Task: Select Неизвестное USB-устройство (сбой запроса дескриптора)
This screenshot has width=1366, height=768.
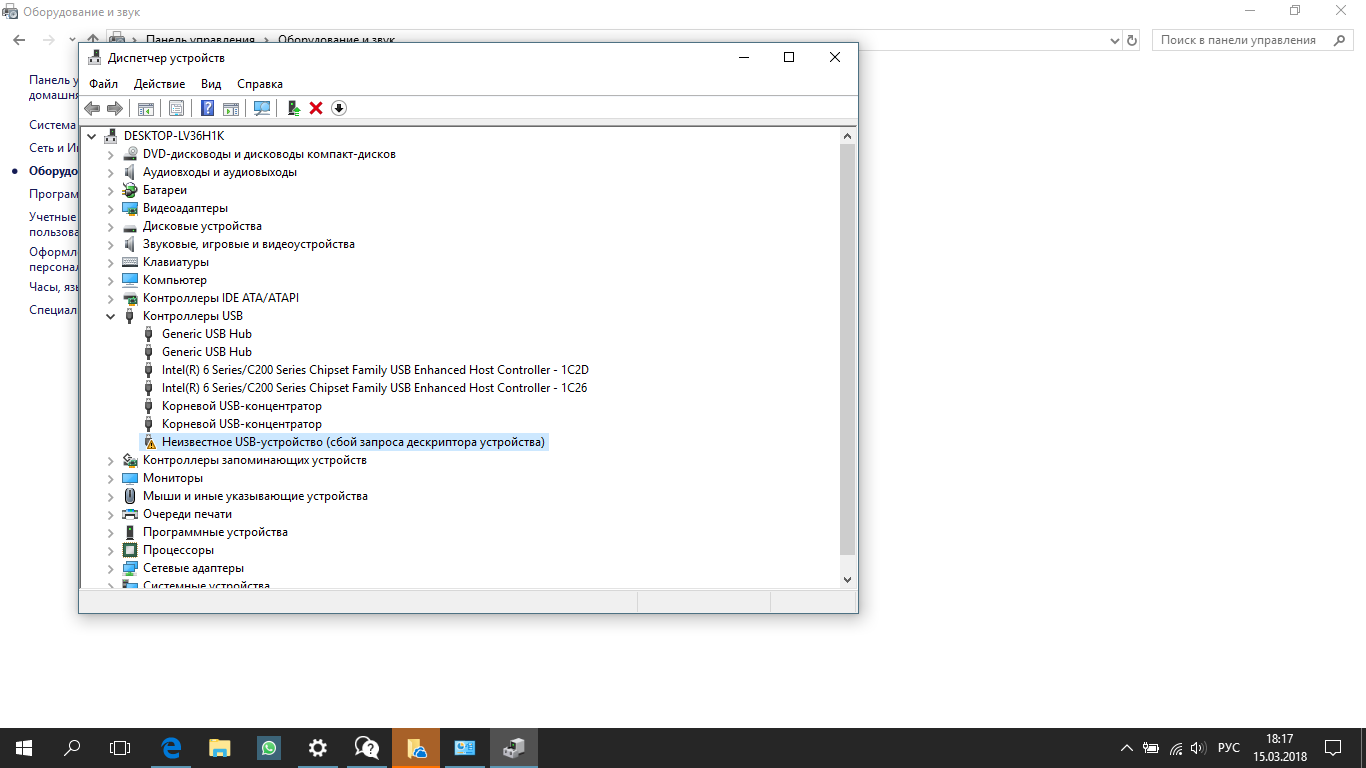Action: [354, 442]
